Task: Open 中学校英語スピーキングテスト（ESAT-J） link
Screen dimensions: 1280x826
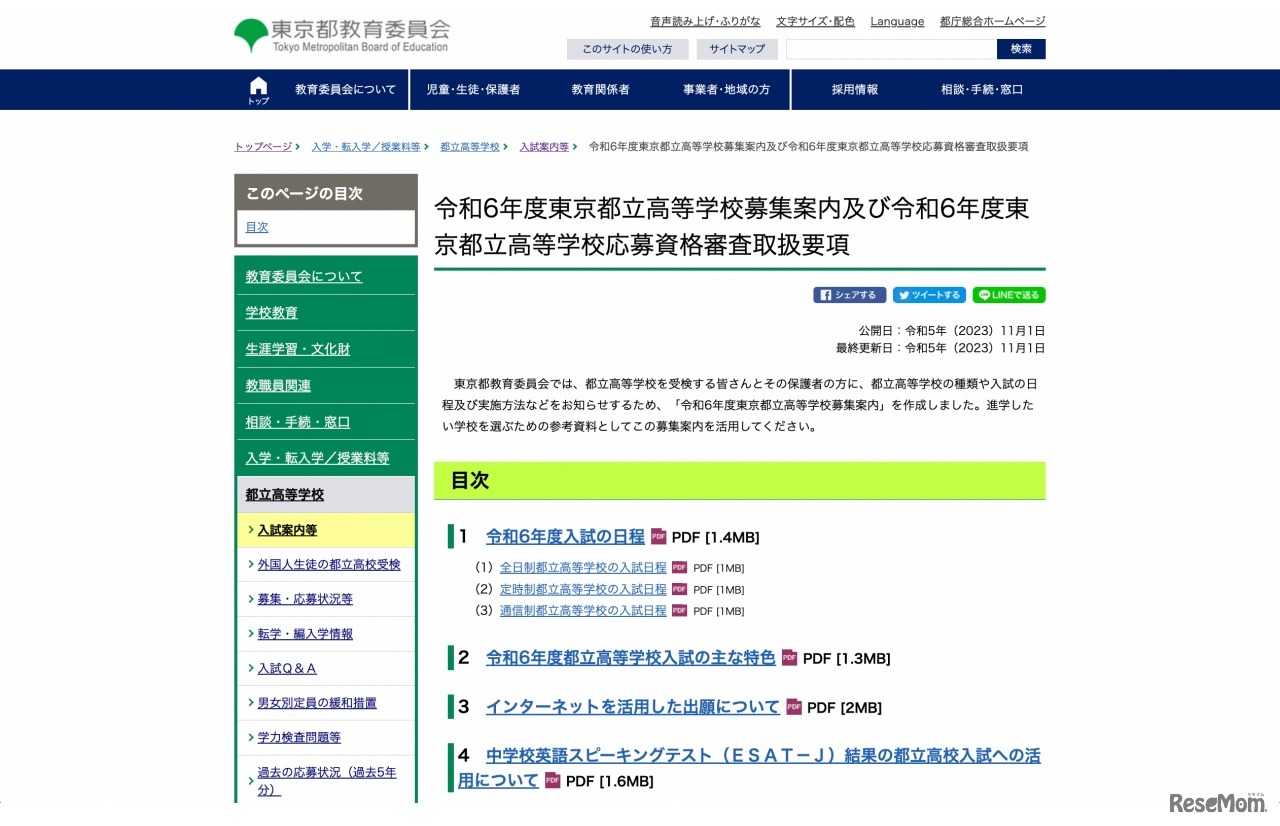Action: point(749,768)
